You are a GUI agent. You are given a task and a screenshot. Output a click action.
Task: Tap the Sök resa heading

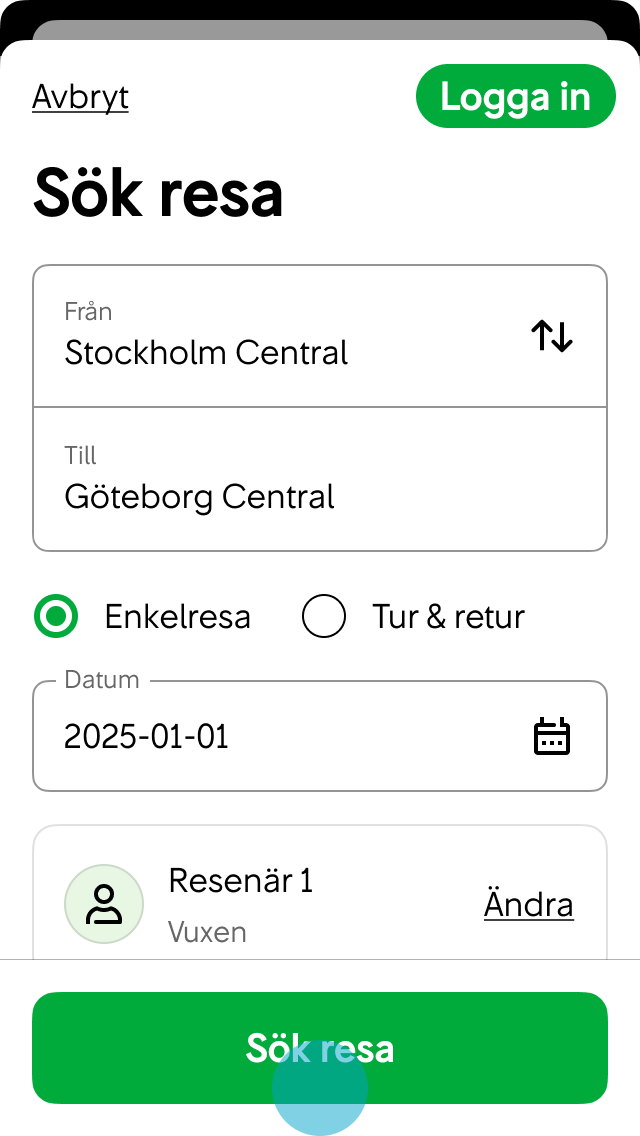(158, 192)
